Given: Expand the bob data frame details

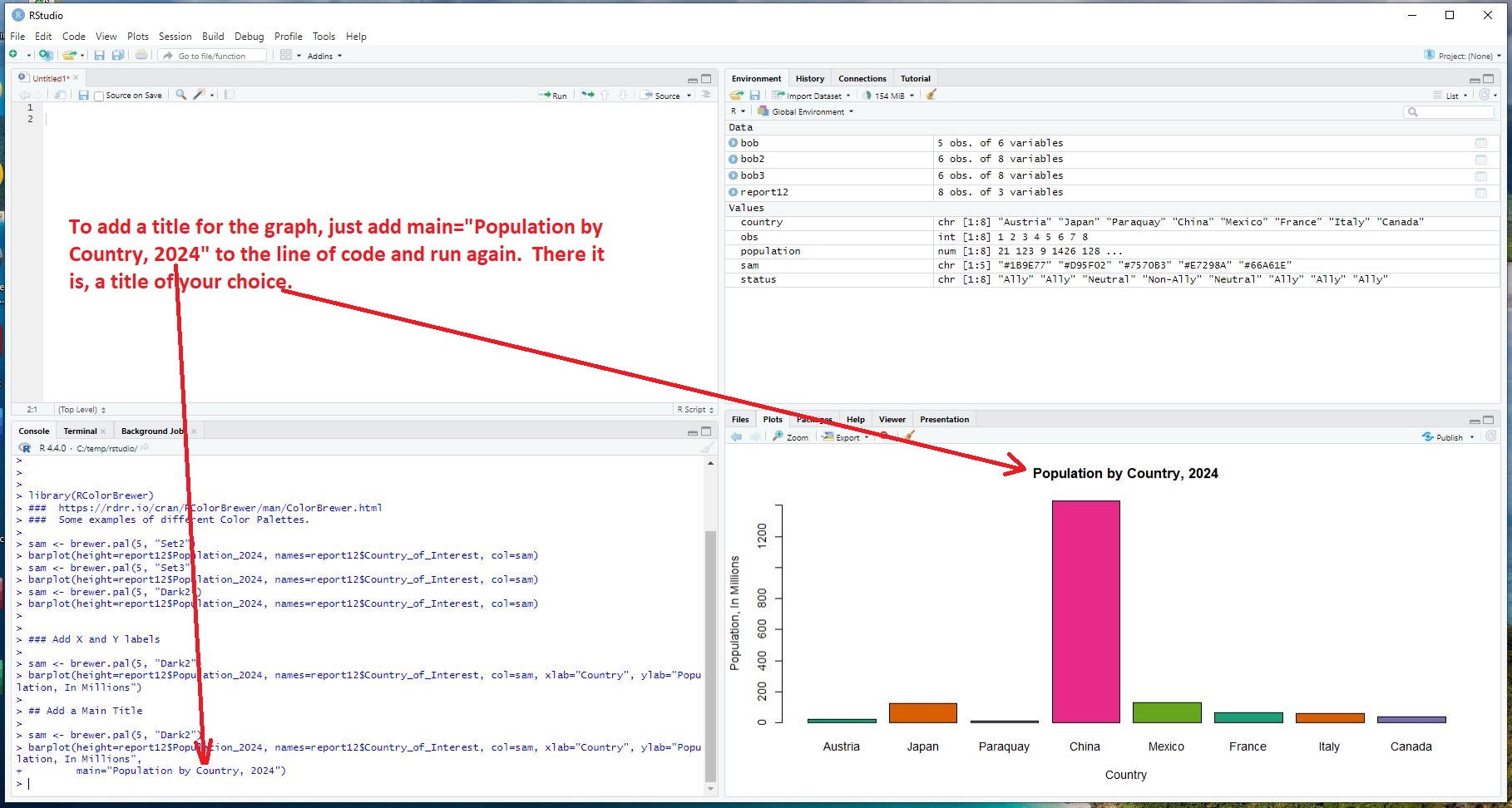Looking at the screenshot, I should click(x=734, y=143).
